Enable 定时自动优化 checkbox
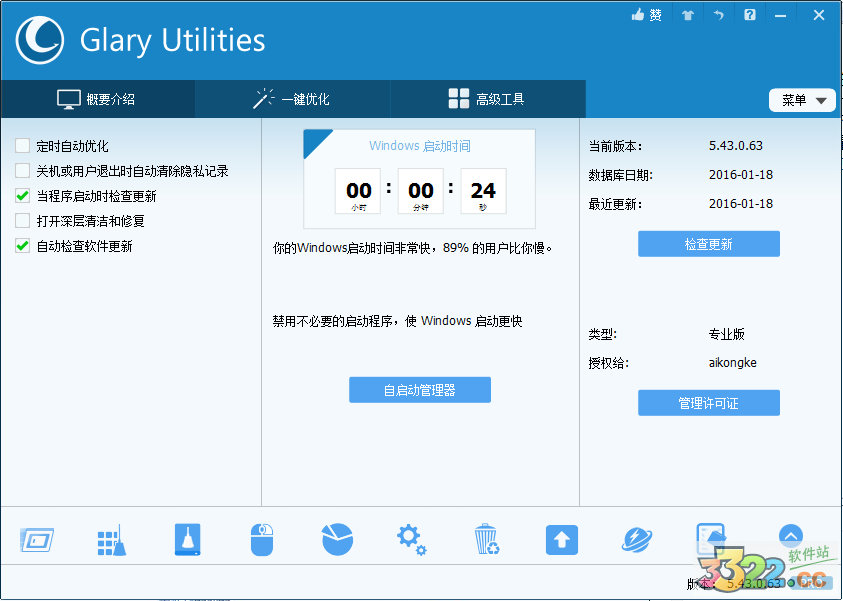 pyautogui.click(x=23, y=146)
